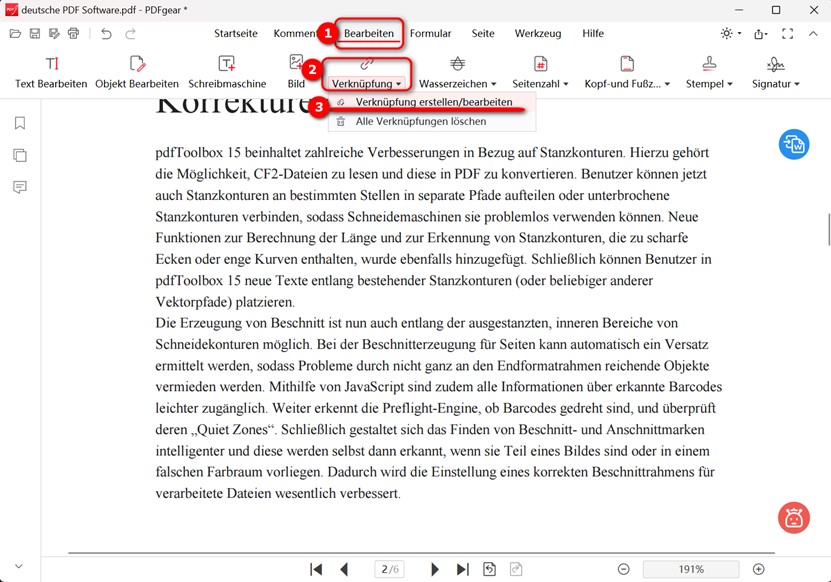Open the theme brightness dropdown
The height and width of the screenshot is (582, 831).
click(731, 34)
